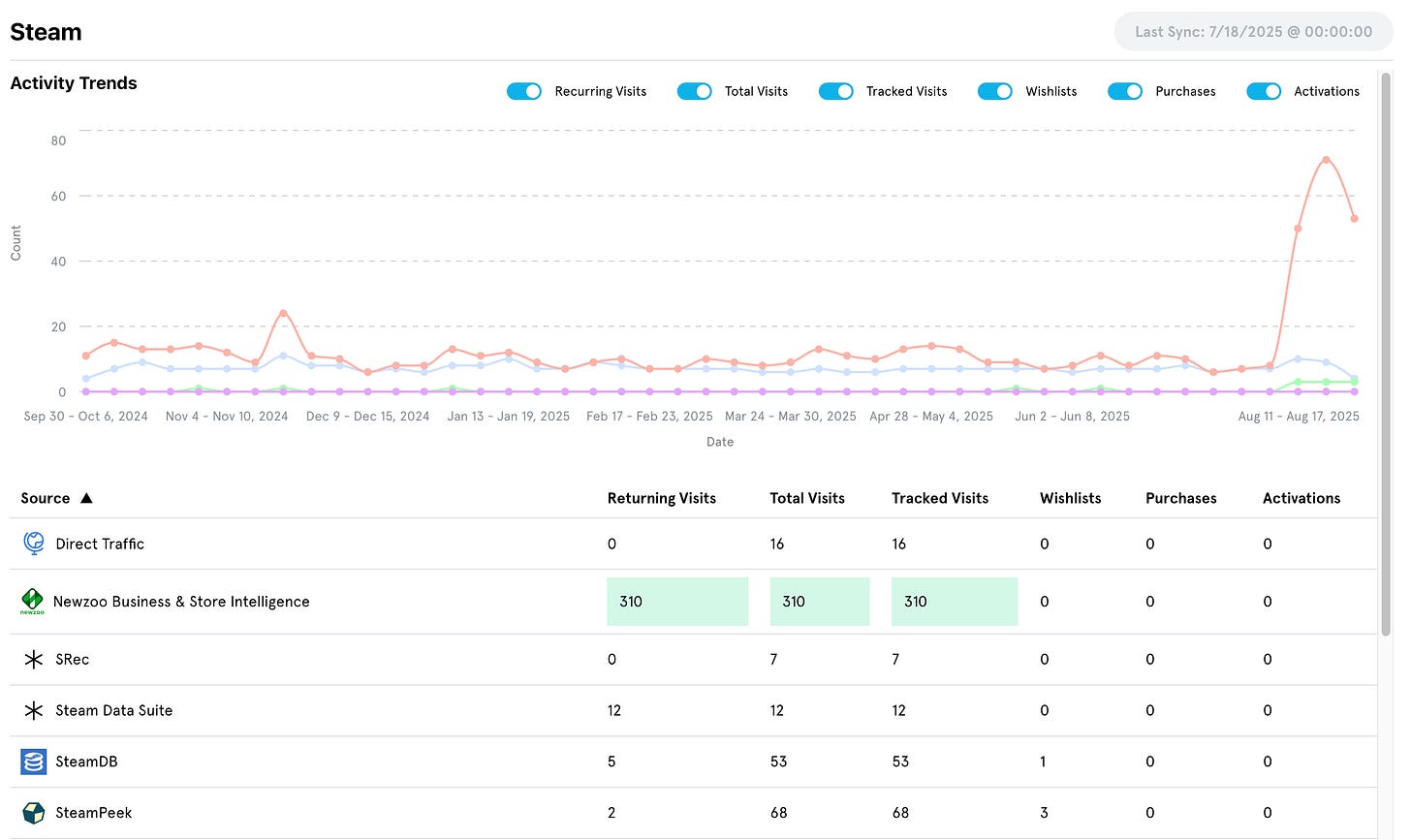Click Steam Data Suite Returning Visits 12
Screen dimensions: 1411x840
(x=614, y=711)
